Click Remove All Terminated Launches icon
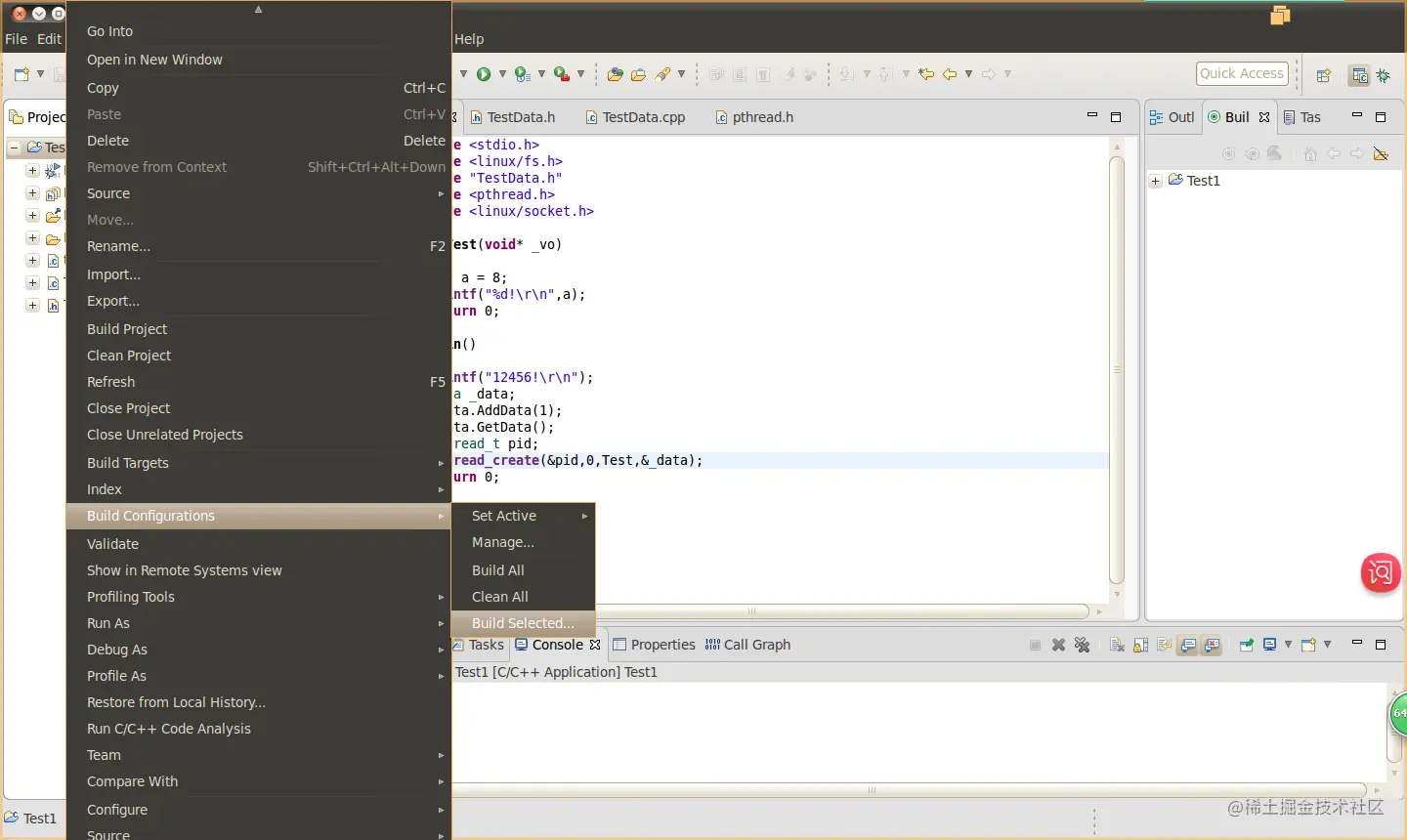The height and width of the screenshot is (840, 1407). [x=1082, y=645]
